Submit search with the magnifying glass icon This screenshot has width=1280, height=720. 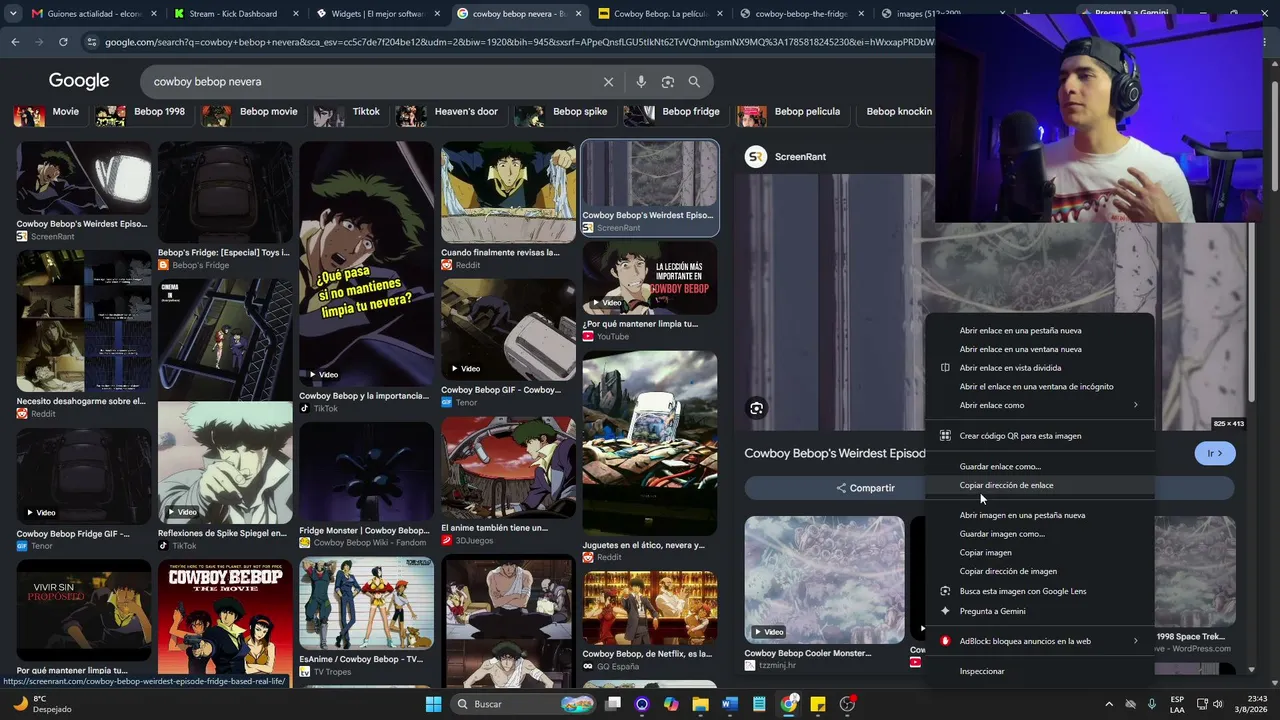pos(694,82)
